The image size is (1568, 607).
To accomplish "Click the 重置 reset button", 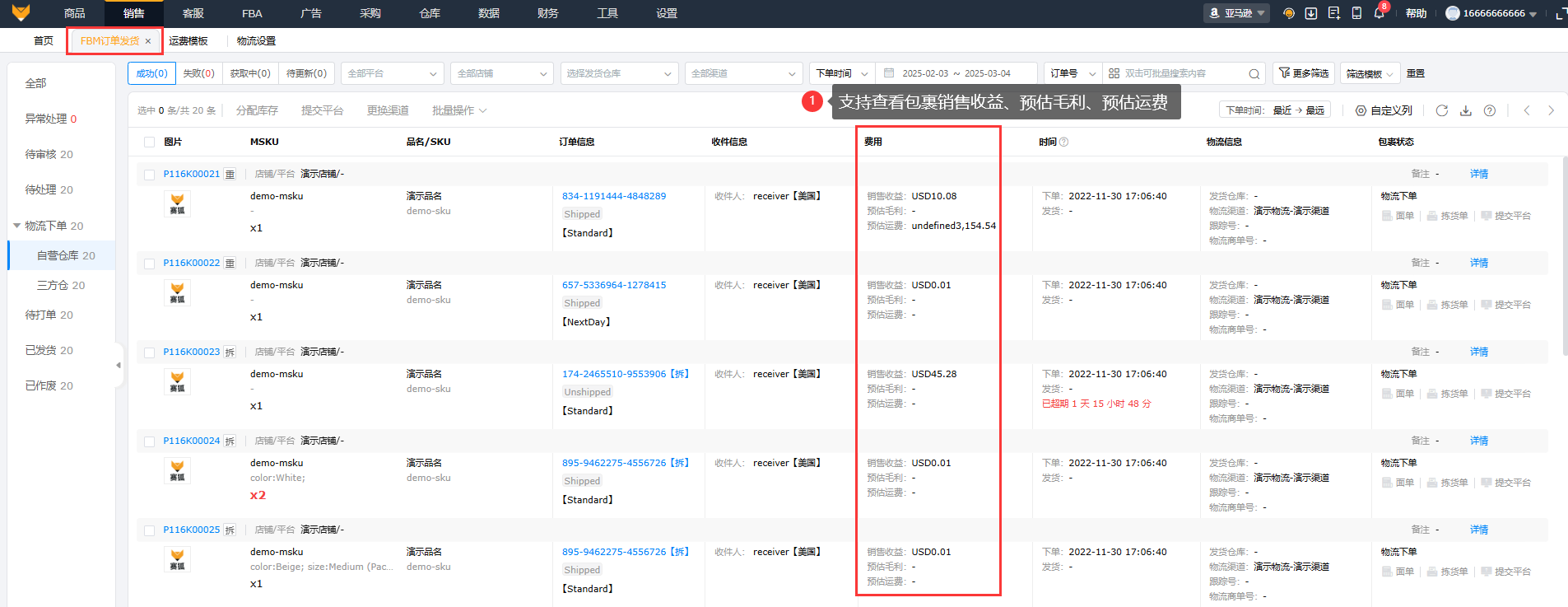I will pyautogui.click(x=1416, y=73).
